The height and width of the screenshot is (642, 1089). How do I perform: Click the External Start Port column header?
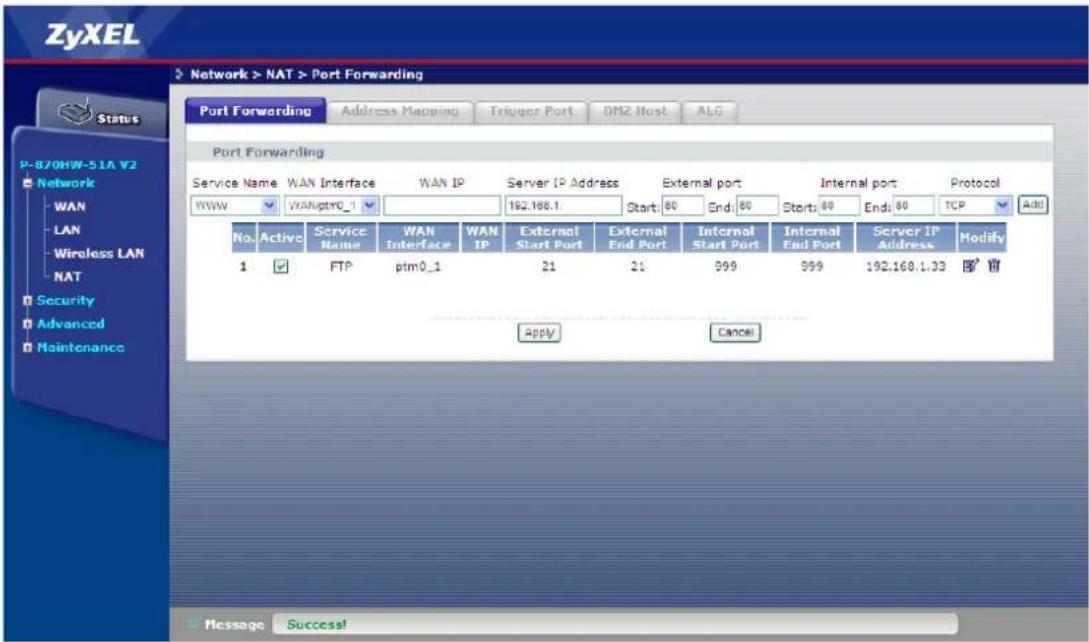[x=549, y=238]
